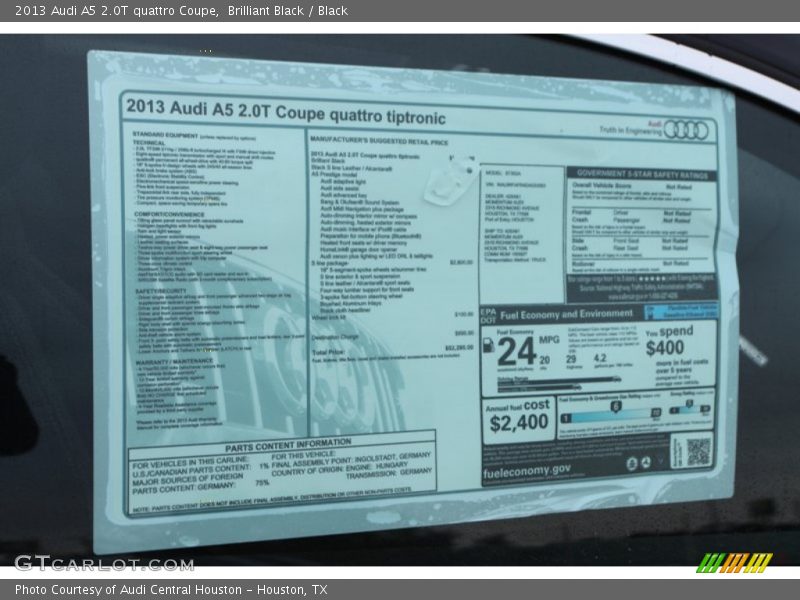The height and width of the screenshot is (600, 800).
Task: Click the Not Rated entry for Overall Vehicle Score
Action: coord(679,187)
